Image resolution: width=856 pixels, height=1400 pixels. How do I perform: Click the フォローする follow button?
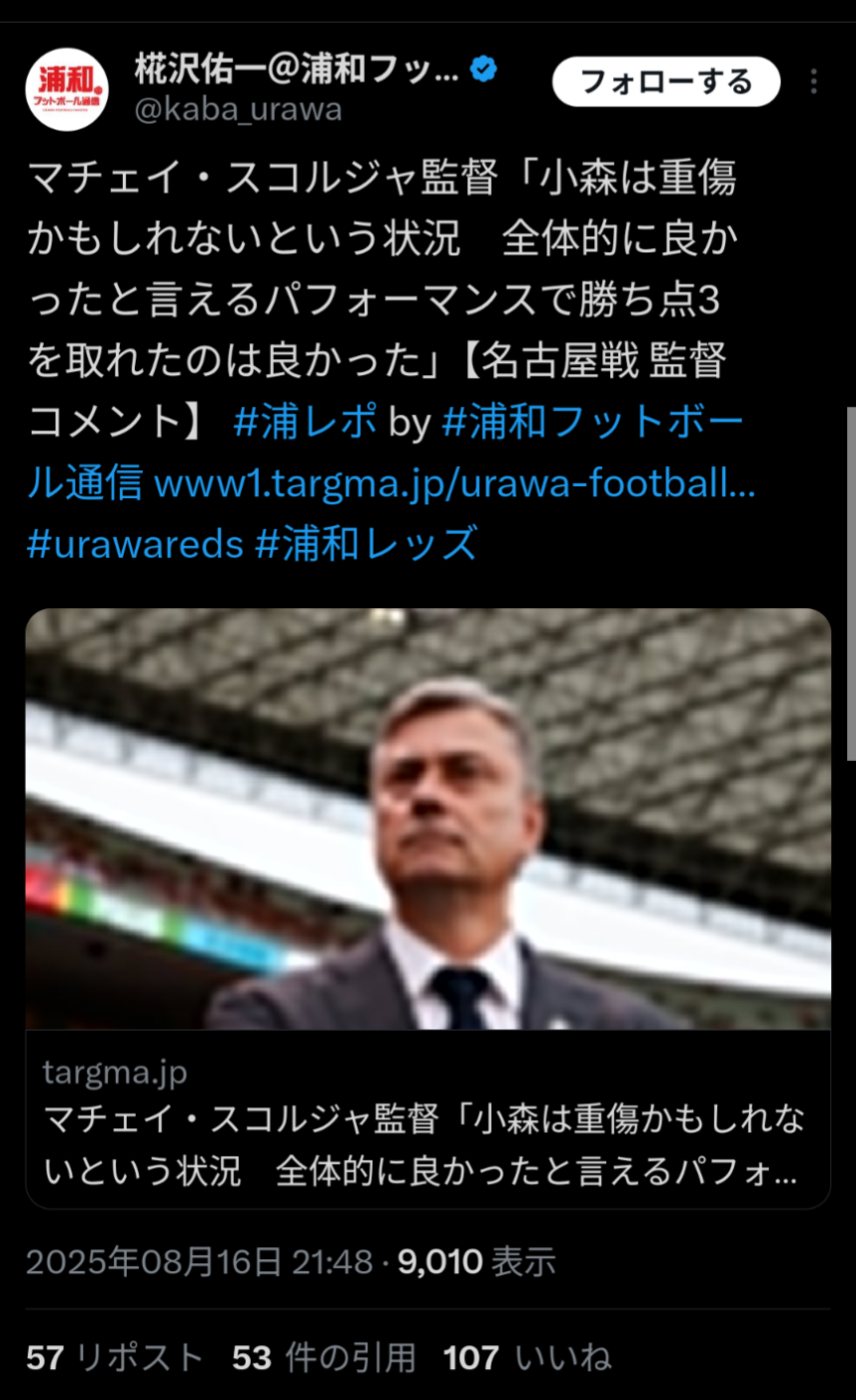tap(667, 81)
